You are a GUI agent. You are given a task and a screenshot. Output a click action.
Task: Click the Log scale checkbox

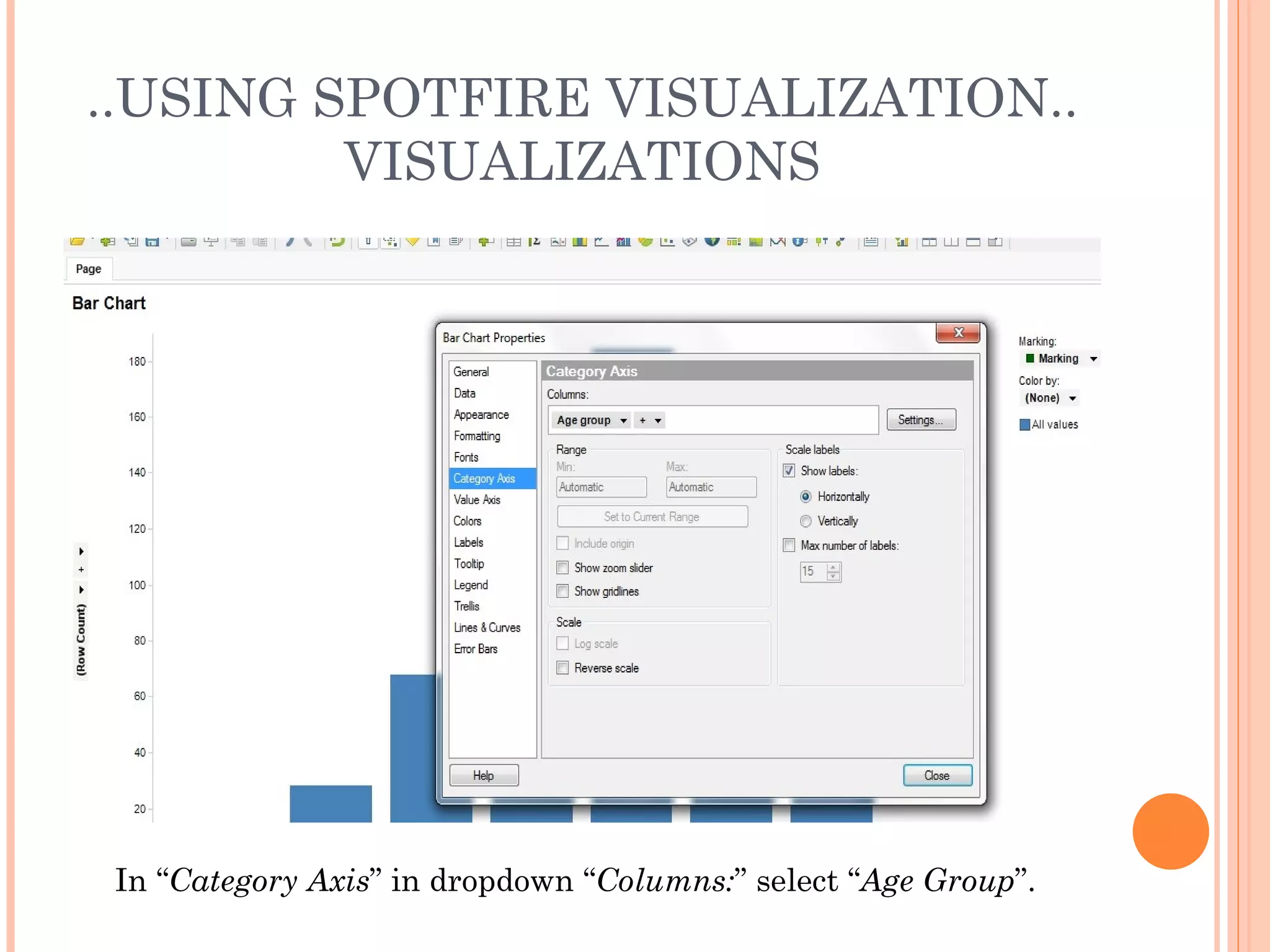click(x=562, y=643)
